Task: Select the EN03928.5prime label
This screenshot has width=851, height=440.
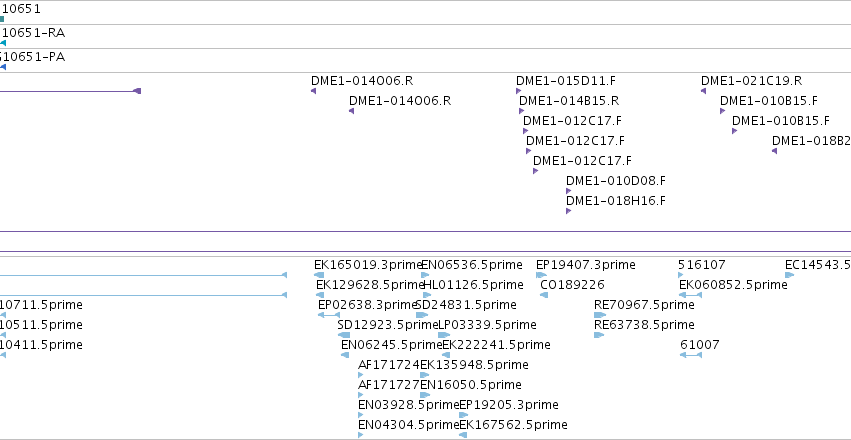Action: (x=409, y=405)
